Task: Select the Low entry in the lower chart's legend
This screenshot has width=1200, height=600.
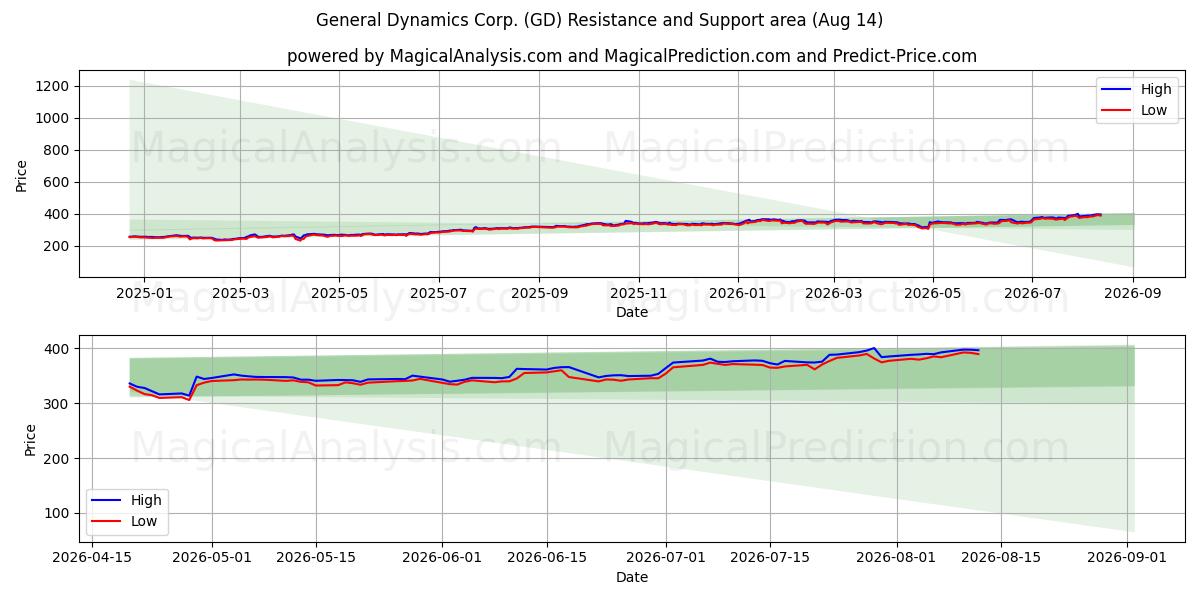Action: (126, 521)
